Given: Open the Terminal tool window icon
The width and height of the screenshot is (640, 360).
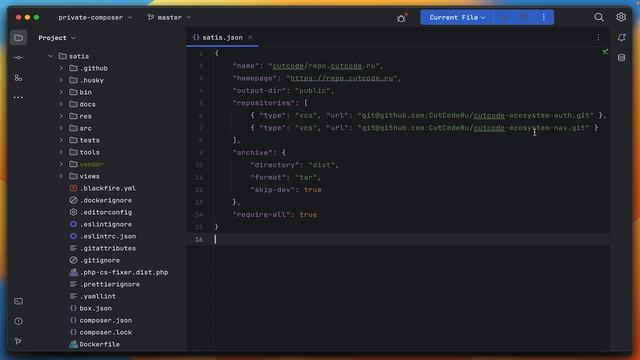Looking at the screenshot, I should click(x=18, y=301).
